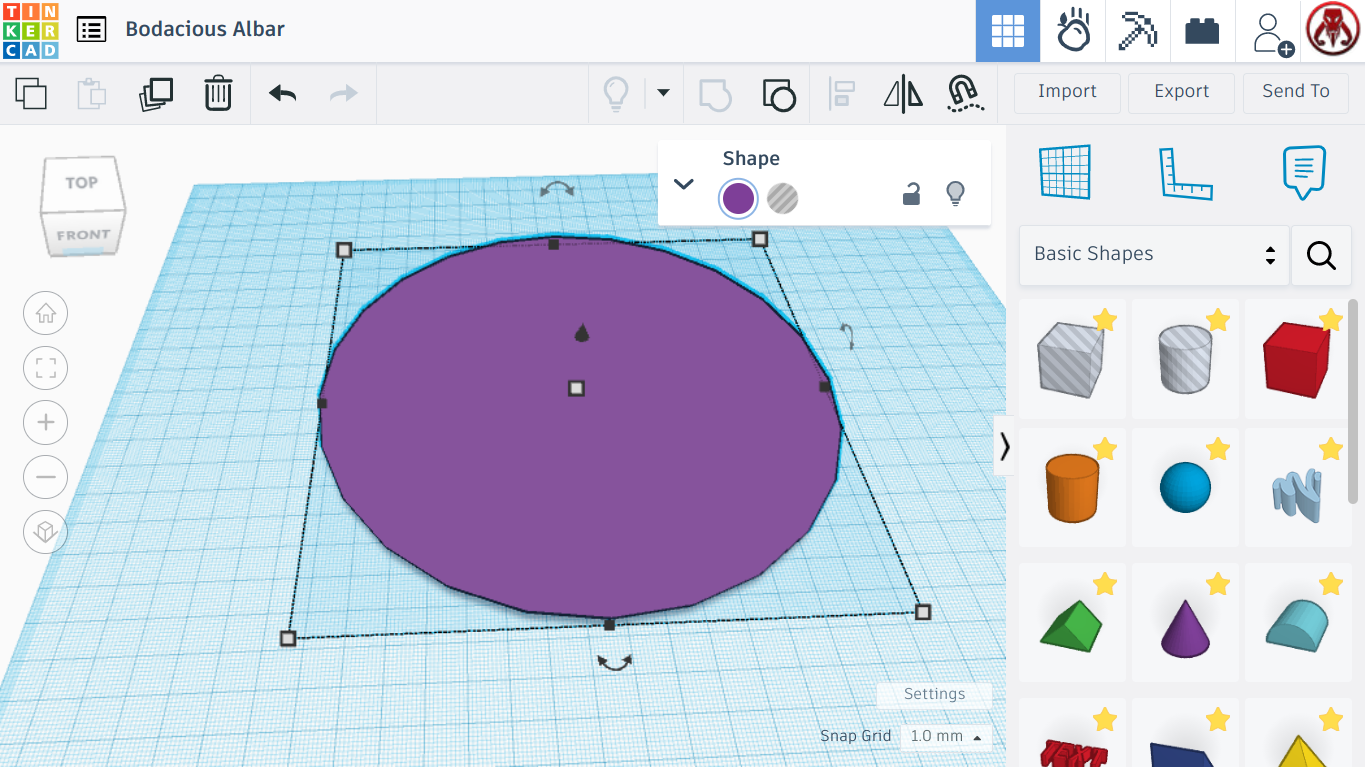Open the workplane Settings button
Viewport: 1365px width, 767px height.
click(935, 695)
